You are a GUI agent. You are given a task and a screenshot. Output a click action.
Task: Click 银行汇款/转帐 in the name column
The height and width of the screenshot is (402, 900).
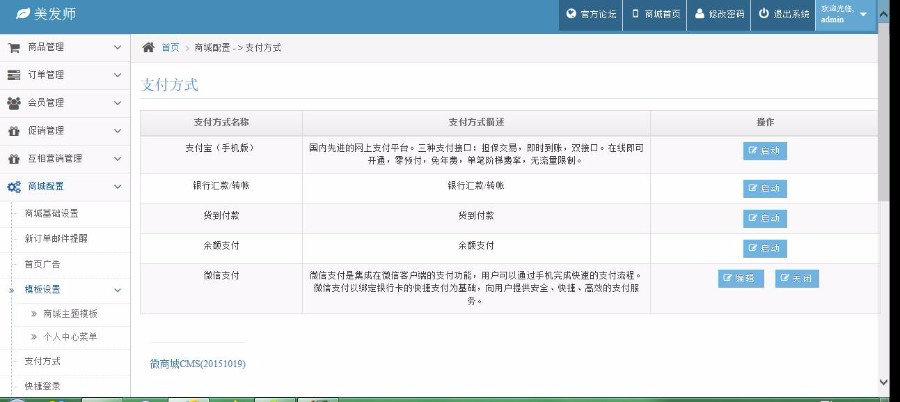click(x=221, y=185)
